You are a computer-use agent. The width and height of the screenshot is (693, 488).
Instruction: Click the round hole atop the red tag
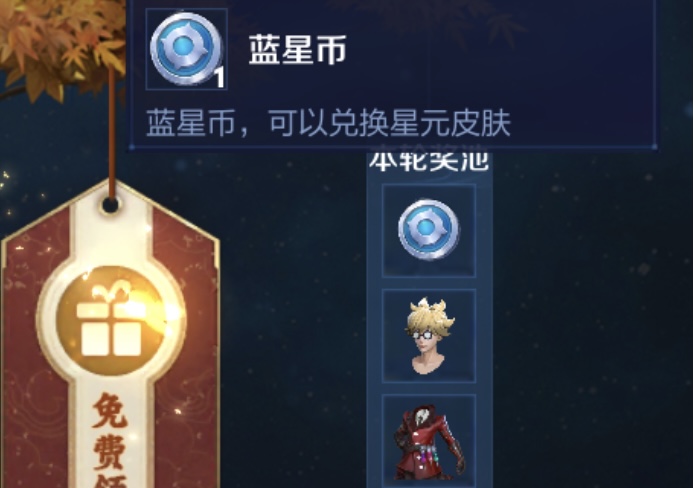coord(110,205)
